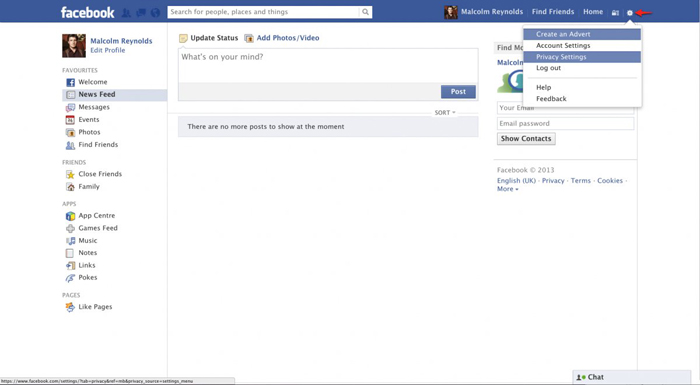Open the Edit Profile link
Screen dimensions: 700x385
pyautogui.click(x=108, y=50)
